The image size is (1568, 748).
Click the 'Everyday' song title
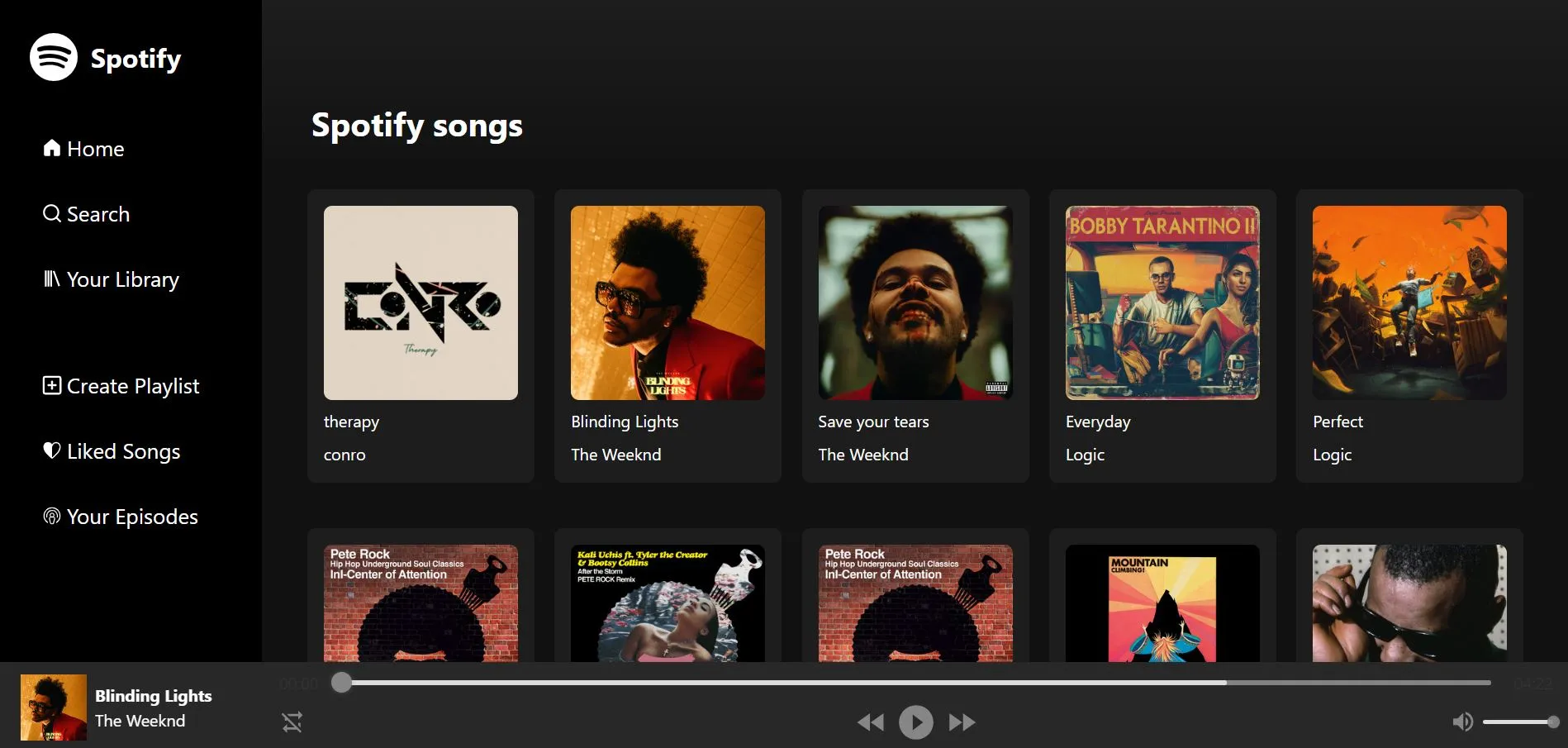(x=1098, y=422)
